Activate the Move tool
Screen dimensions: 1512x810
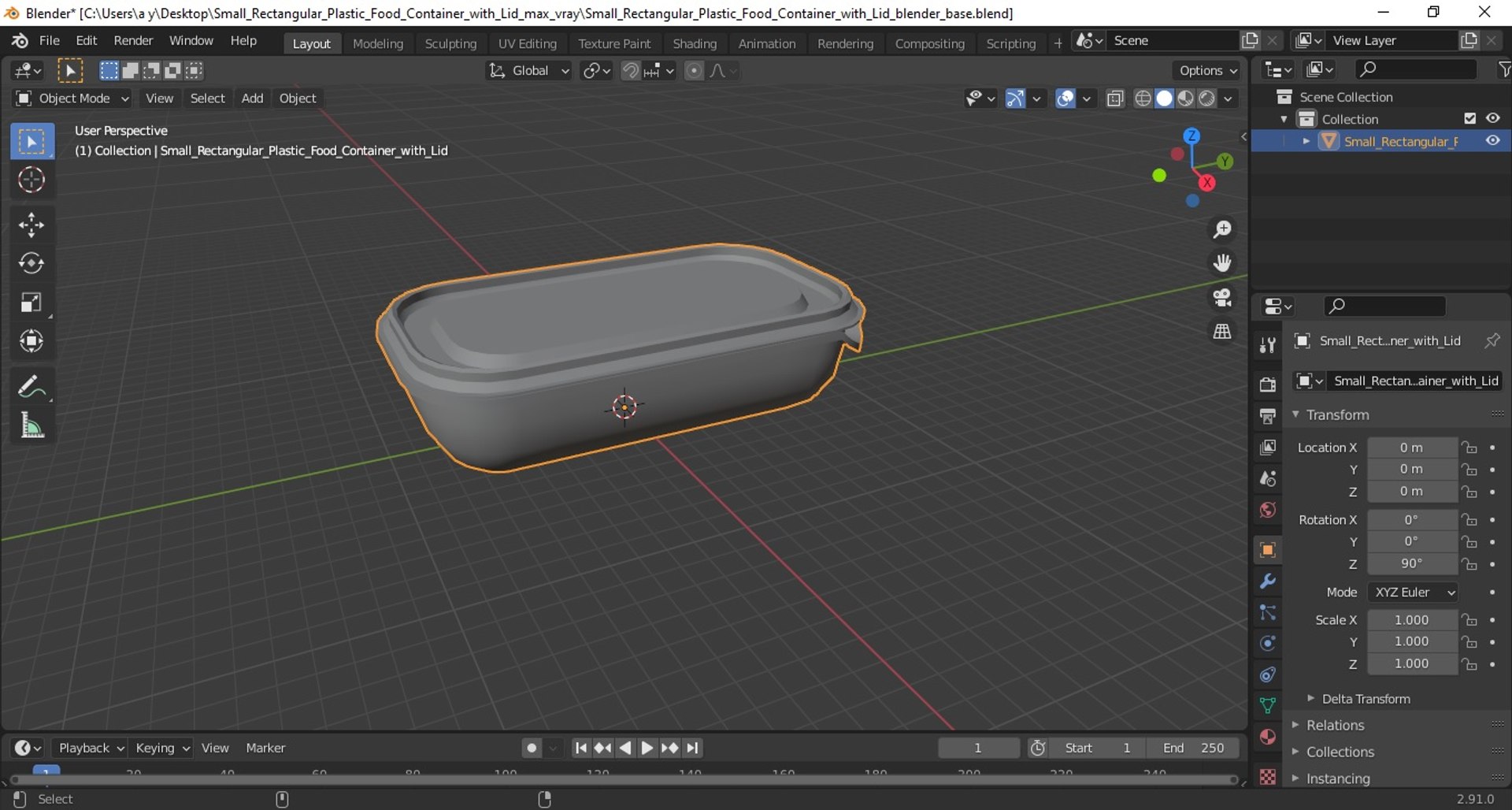click(x=31, y=225)
